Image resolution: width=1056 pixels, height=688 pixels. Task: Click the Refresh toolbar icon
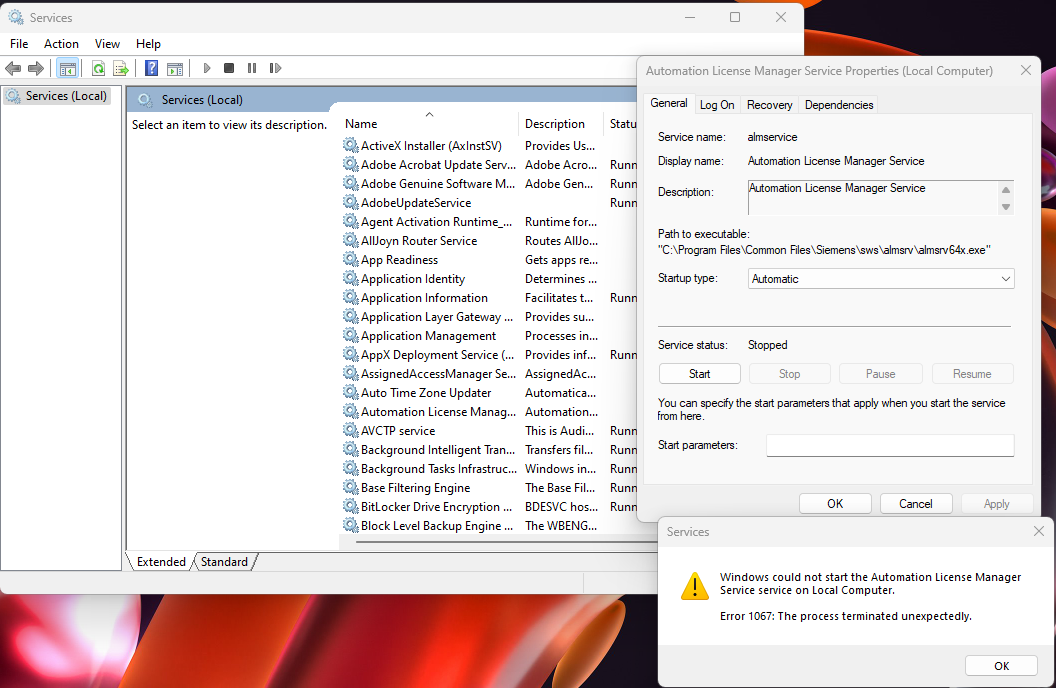pos(98,68)
